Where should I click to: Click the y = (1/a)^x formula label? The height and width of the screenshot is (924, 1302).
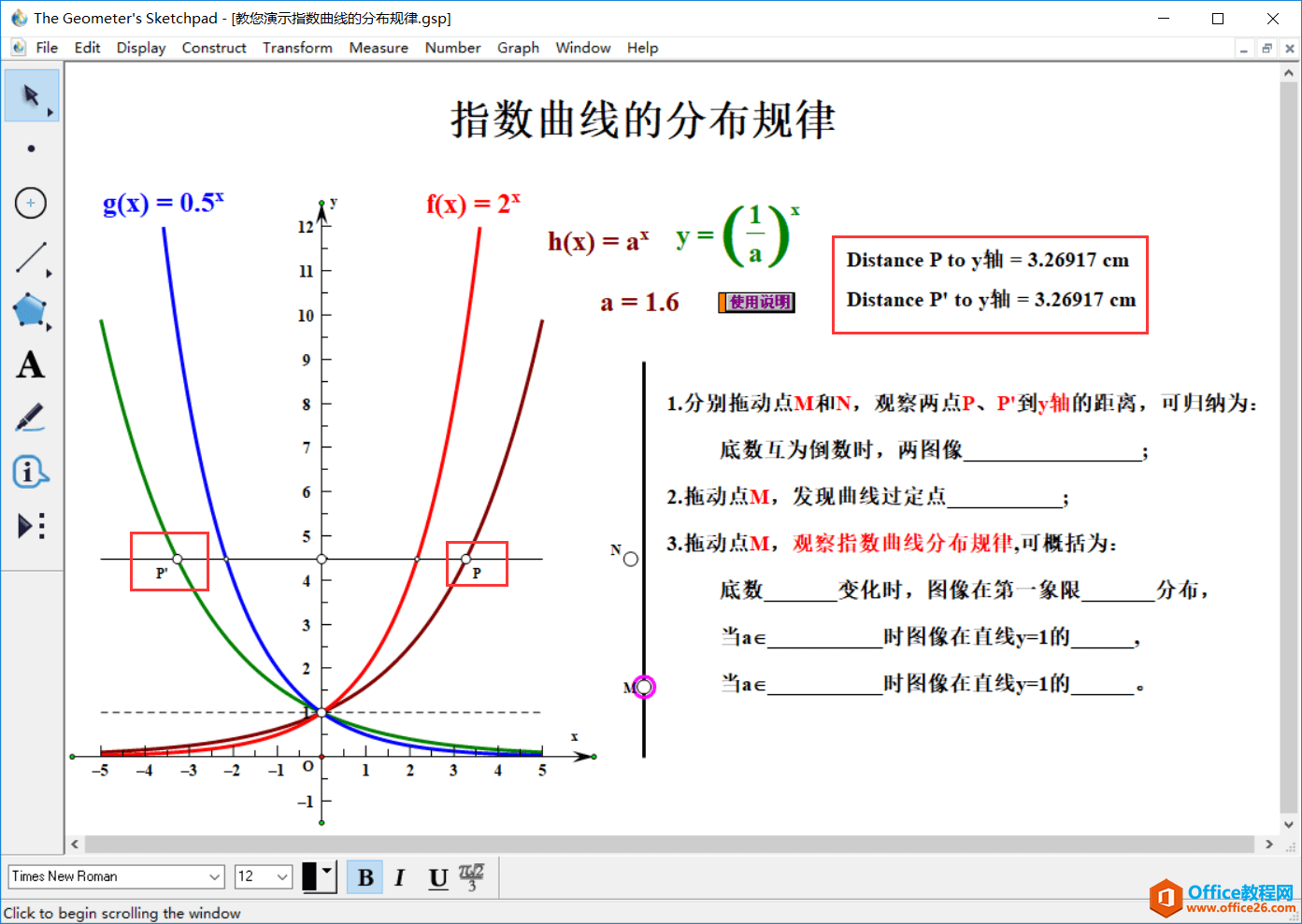(x=738, y=235)
